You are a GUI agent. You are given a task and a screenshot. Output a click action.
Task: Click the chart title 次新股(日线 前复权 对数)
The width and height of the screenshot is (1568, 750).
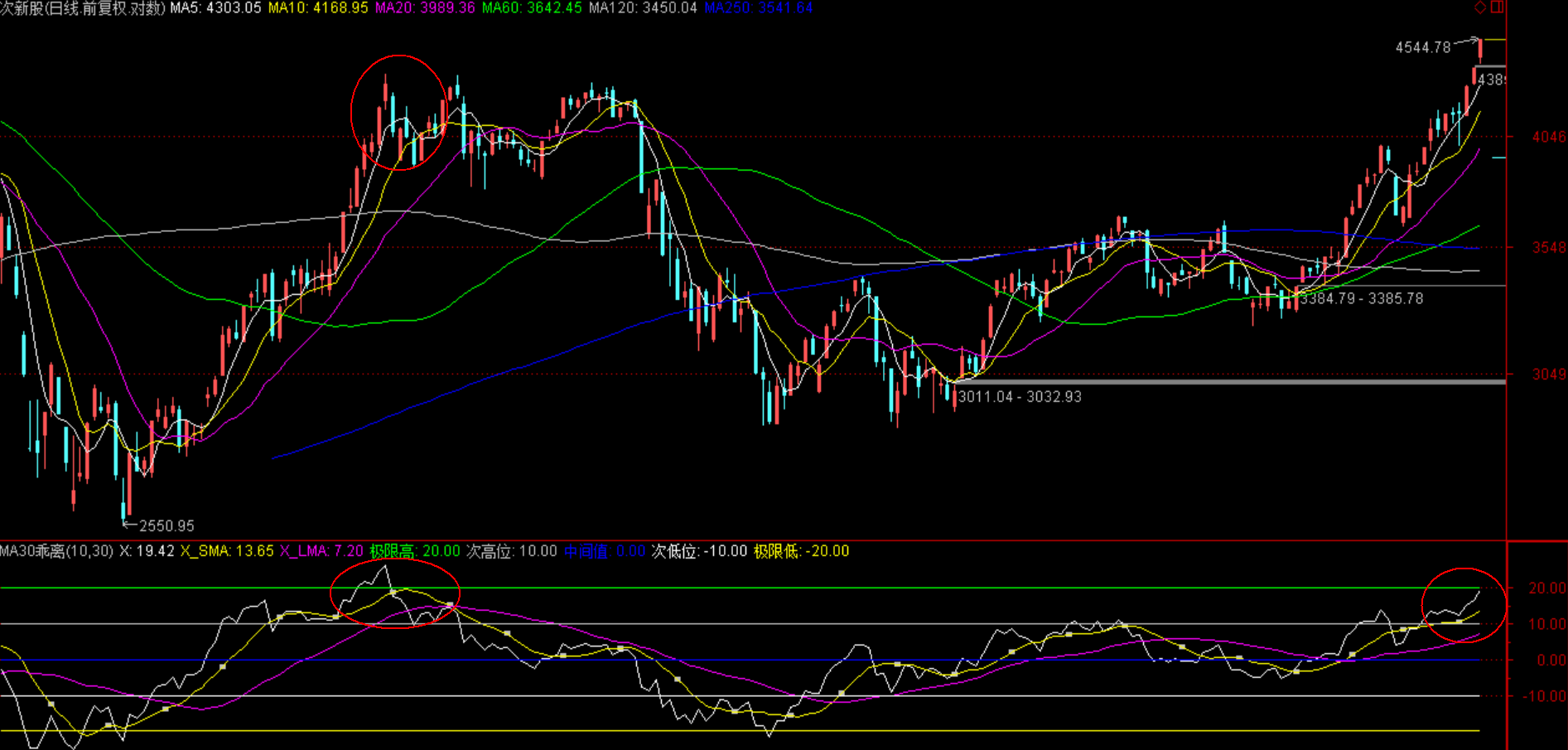pos(83,8)
